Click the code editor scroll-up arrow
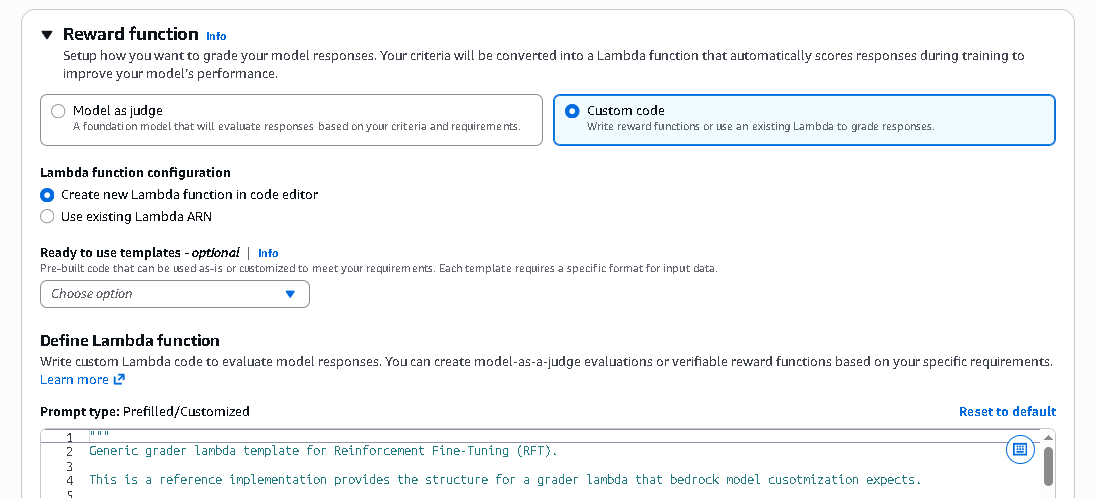Image resolution: width=1096 pixels, height=498 pixels. point(1048,438)
